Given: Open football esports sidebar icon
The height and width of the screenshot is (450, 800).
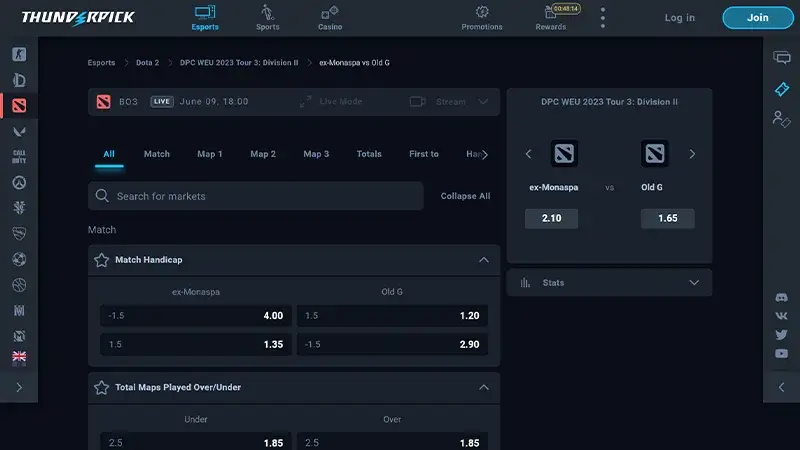Looking at the screenshot, I should pyautogui.click(x=19, y=259).
